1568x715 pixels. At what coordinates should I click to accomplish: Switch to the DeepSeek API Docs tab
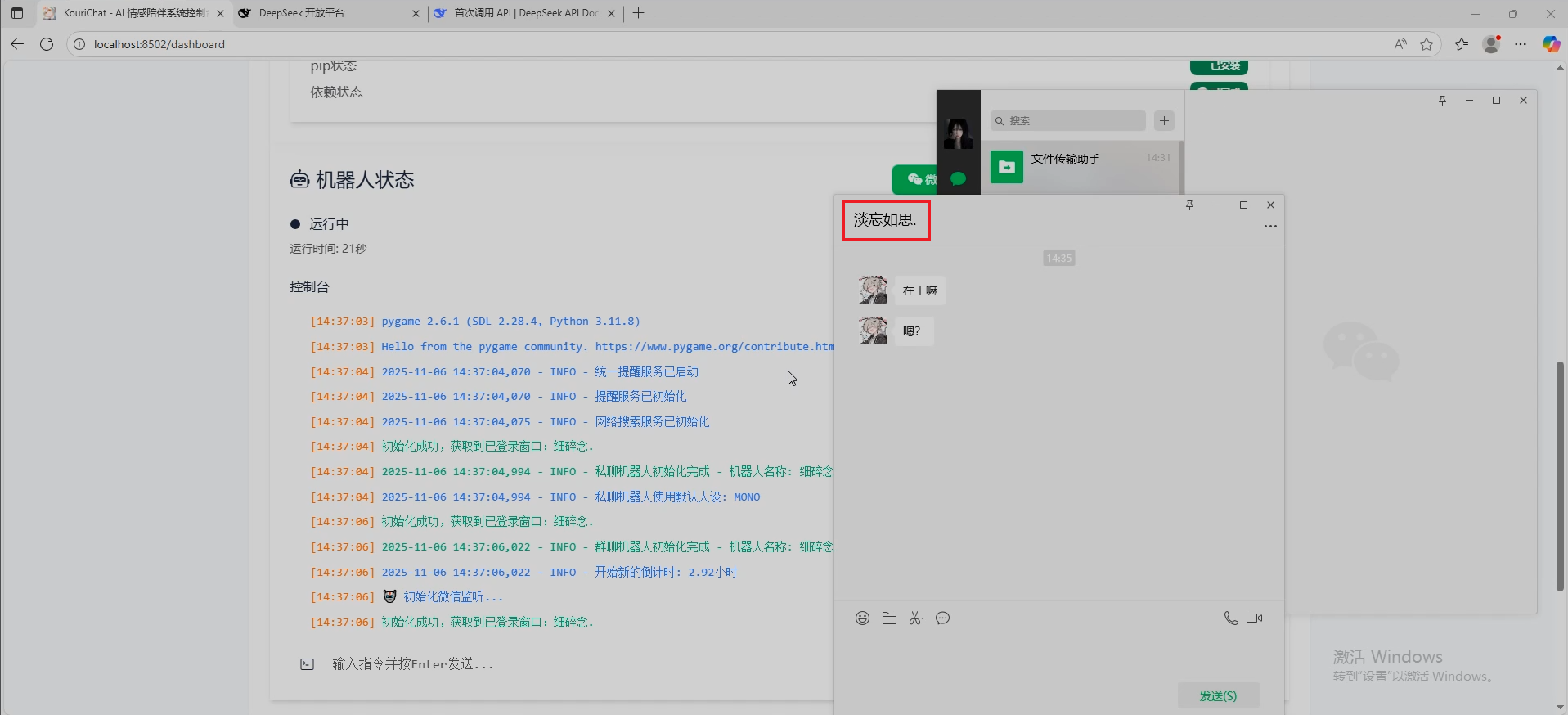[x=525, y=13]
